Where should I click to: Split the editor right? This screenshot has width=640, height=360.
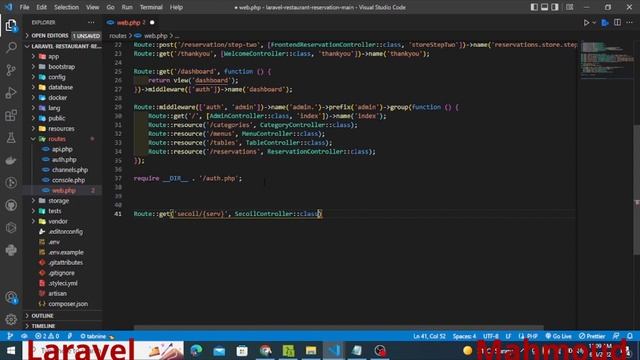point(617,23)
